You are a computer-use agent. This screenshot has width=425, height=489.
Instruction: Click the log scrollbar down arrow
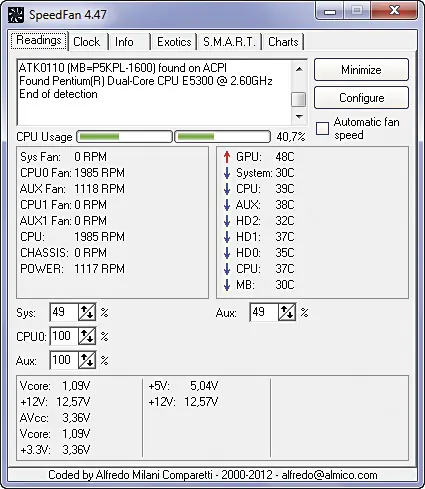pyautogui.click(x=299, y=117)
